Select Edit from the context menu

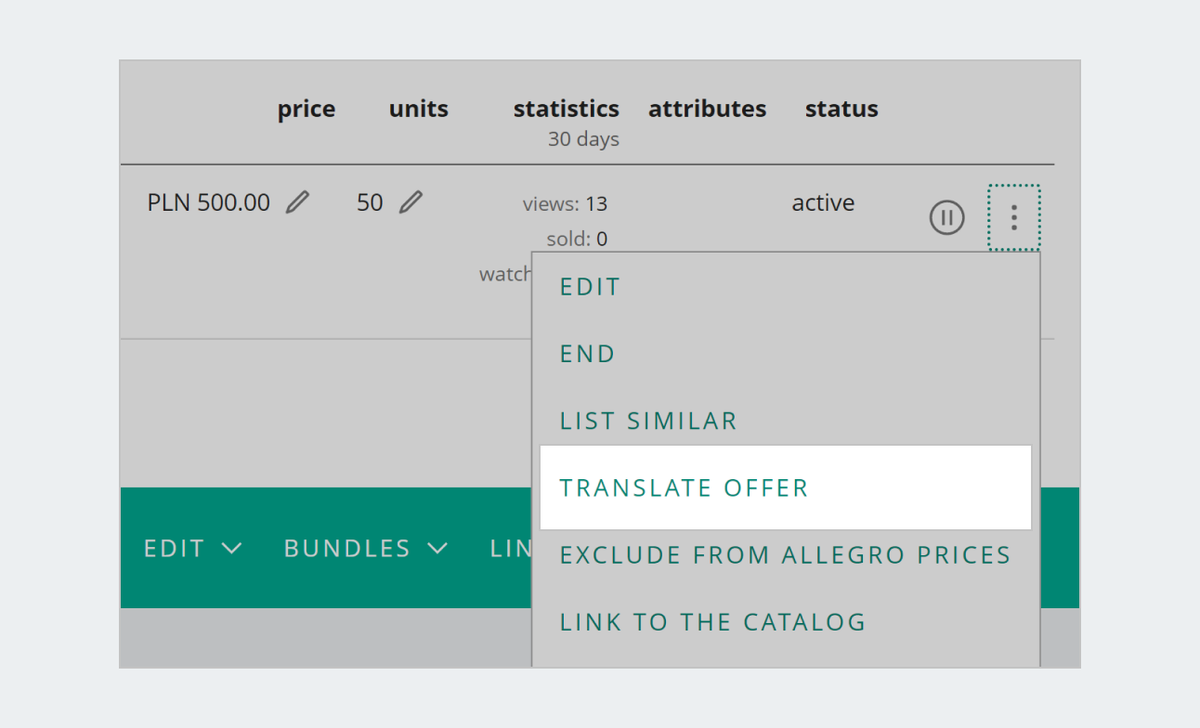pyautogui.click(x=590, y=288)
